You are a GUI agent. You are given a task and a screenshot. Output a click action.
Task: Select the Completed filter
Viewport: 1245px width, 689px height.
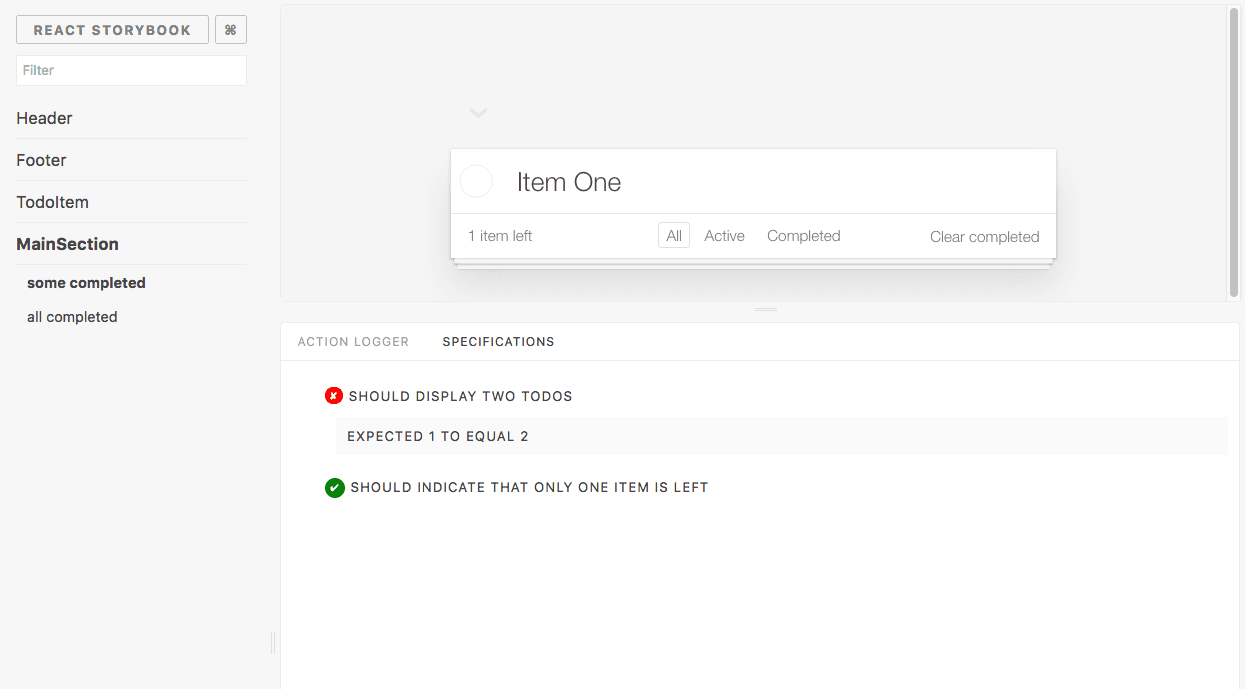(803, 236)
